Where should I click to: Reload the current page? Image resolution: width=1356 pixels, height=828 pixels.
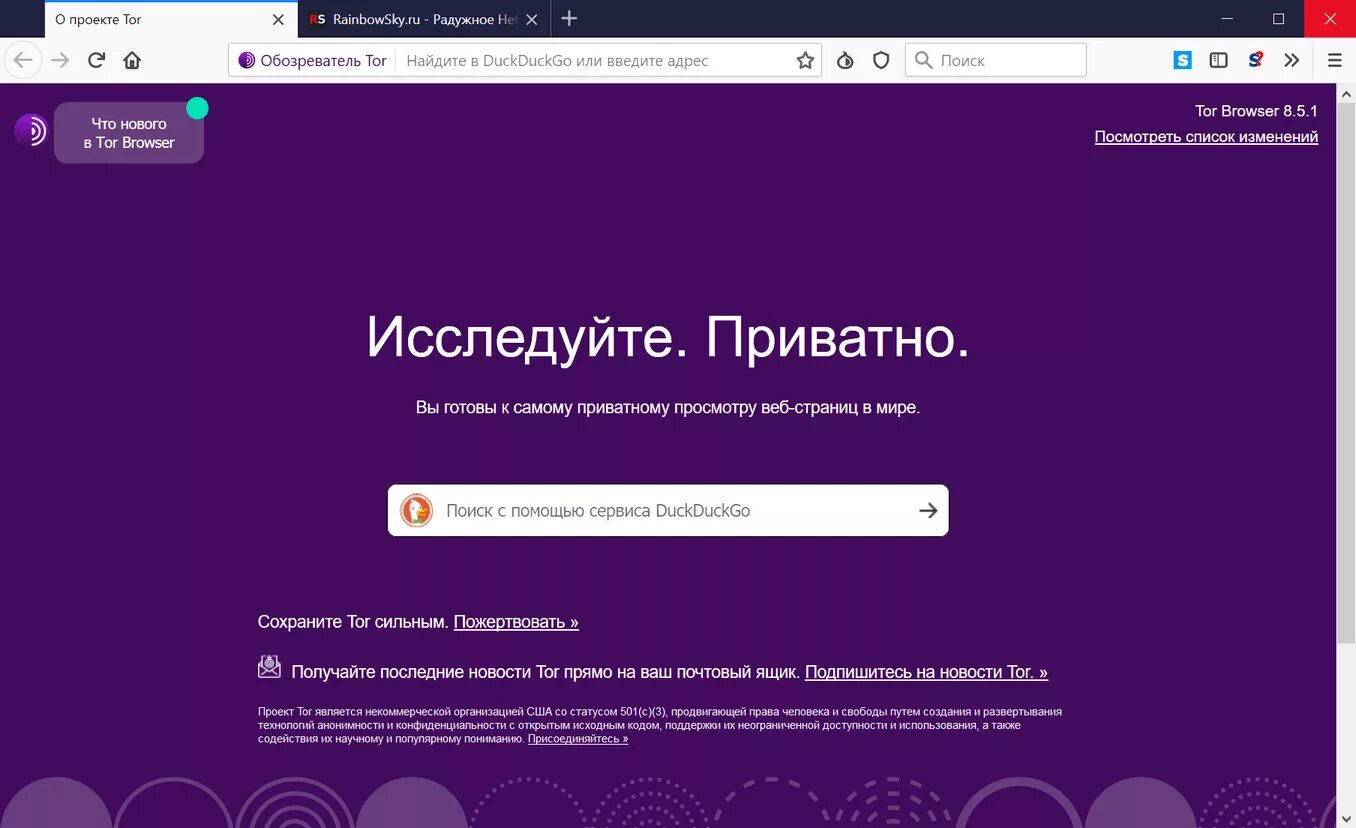coord(95,60)
